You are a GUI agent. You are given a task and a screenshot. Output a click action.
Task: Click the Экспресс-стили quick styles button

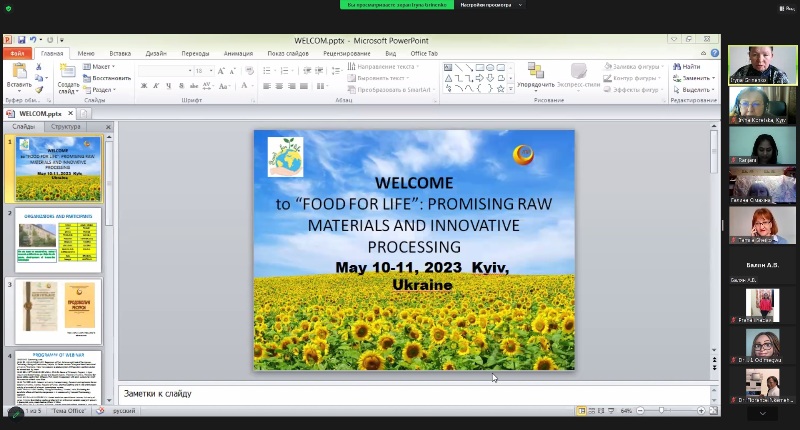click(579, 75)
